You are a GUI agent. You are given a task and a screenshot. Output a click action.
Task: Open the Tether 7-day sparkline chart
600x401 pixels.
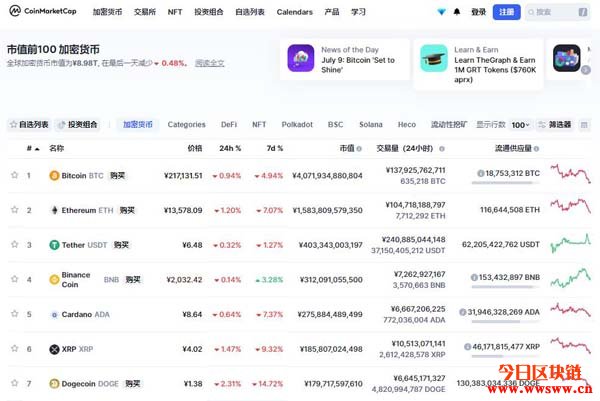coord(571,243)
